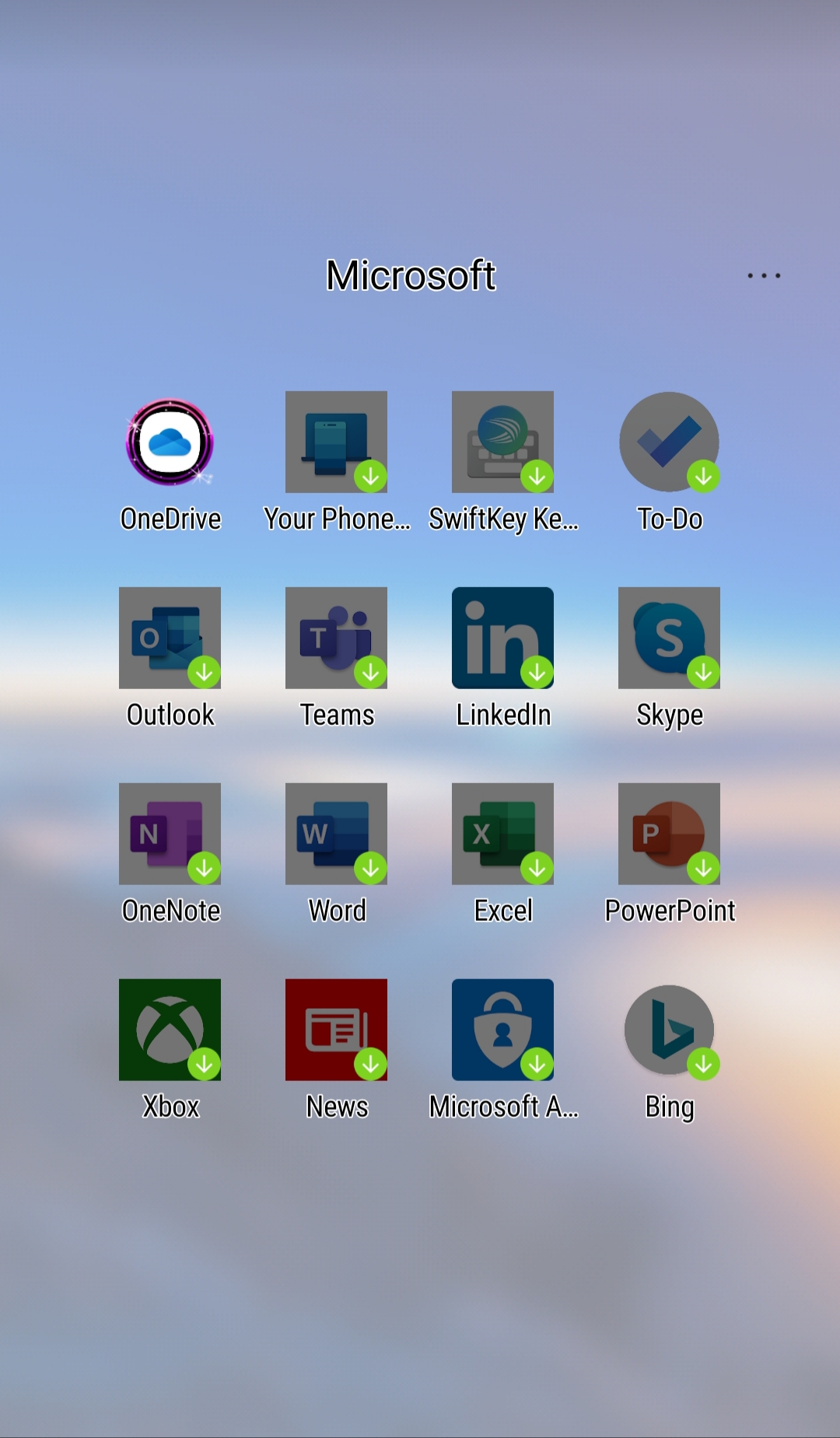Tap the Outlook app icon
Image resolution: width=840 pixels, height=1438 pixels.
coord(170,638)
